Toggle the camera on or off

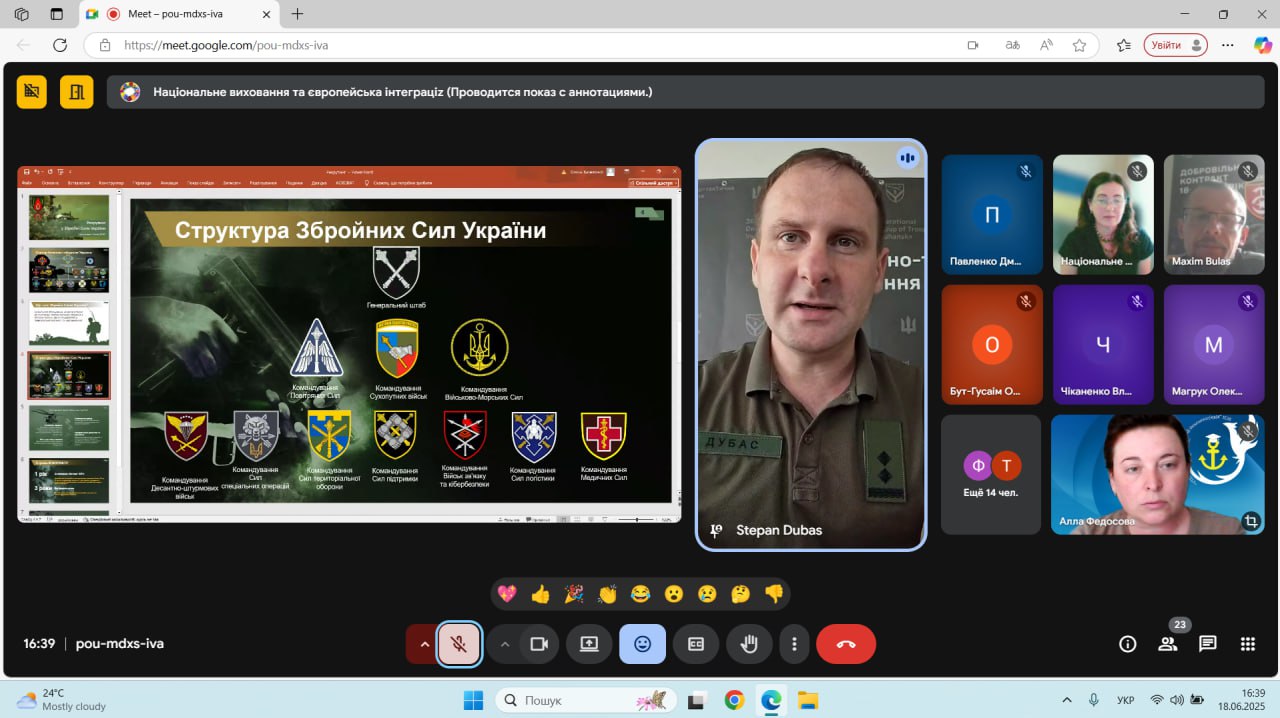tap(539, 644)
